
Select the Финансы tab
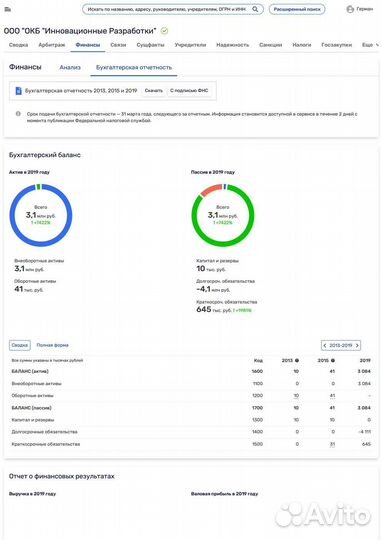coord(87,45)
